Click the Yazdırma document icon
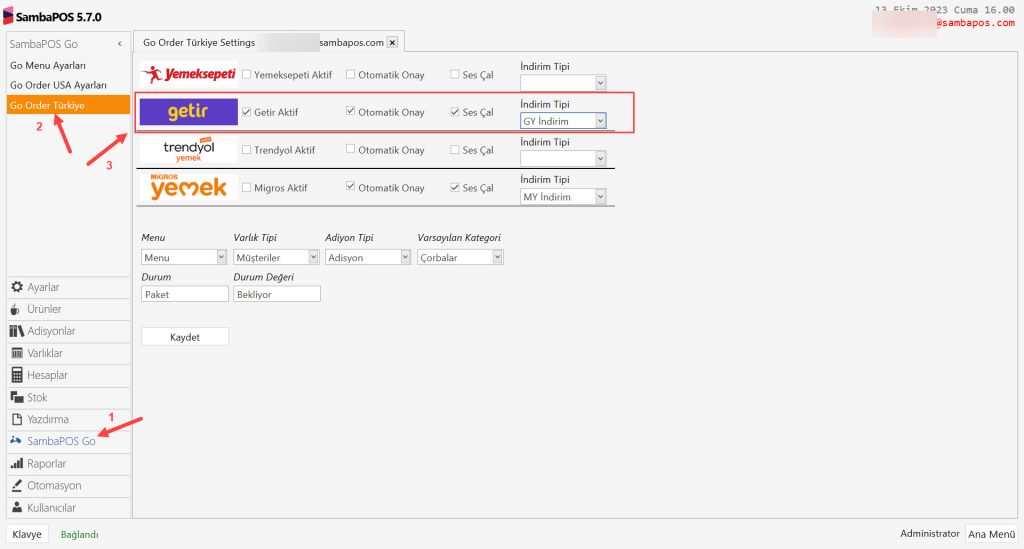Viewport: 1024px width, 549px height. point(17,419)
